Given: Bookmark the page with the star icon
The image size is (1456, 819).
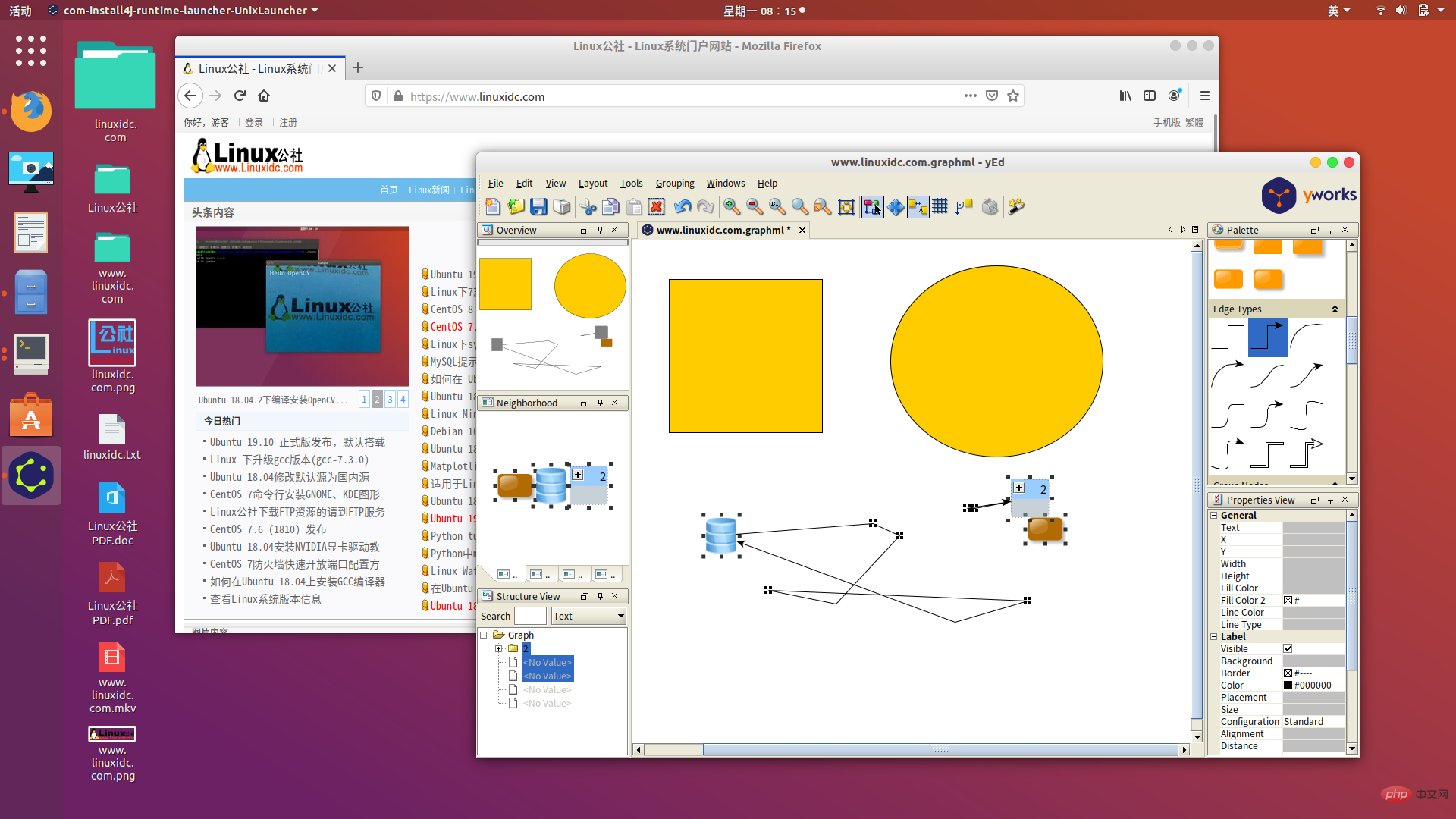Looking at the screenshot, I should click(x=1013, y=96).
